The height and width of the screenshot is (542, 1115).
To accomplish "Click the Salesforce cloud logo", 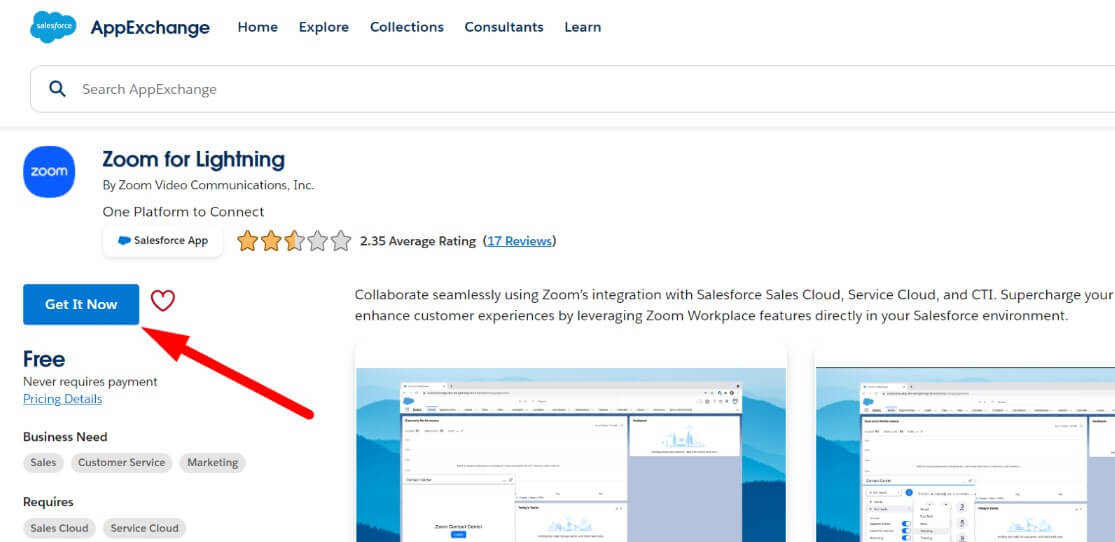I will coord(53,27).
